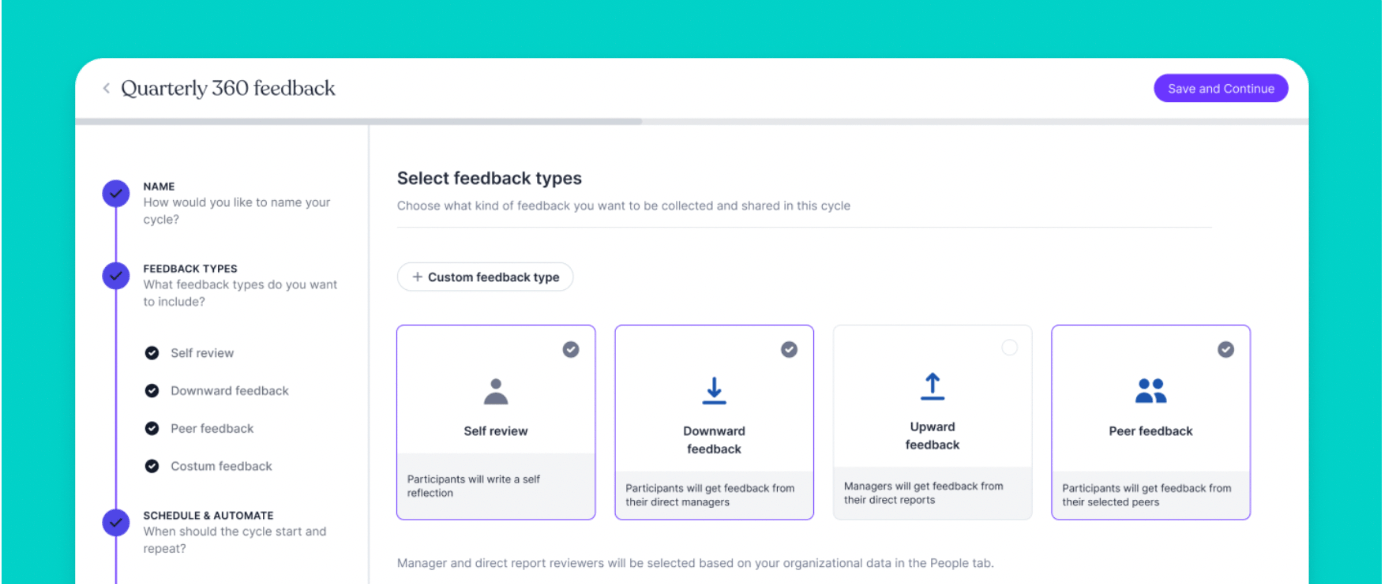Click the checkmark icon beside NAME step
This screenshot has height=584, width=1386.
pos(115,194)
